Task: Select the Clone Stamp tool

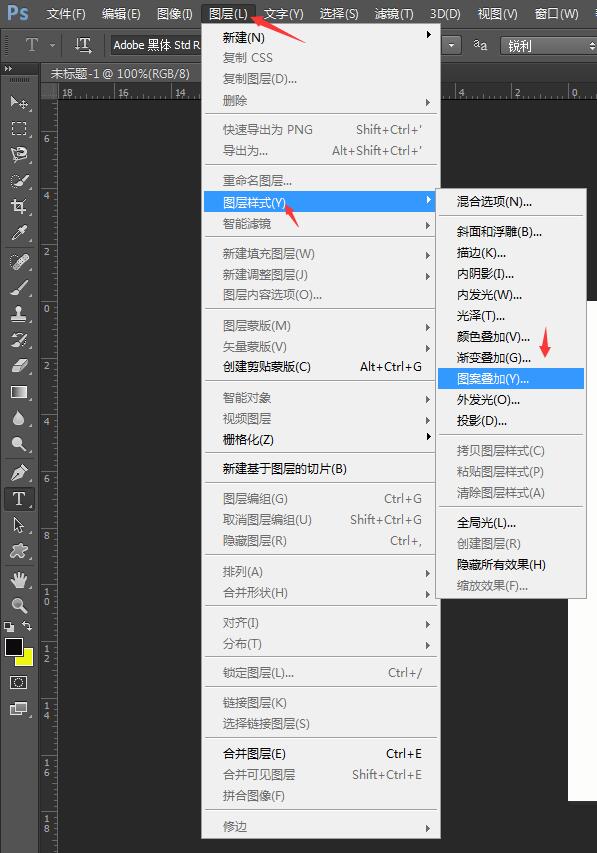Action: point(20,314)
